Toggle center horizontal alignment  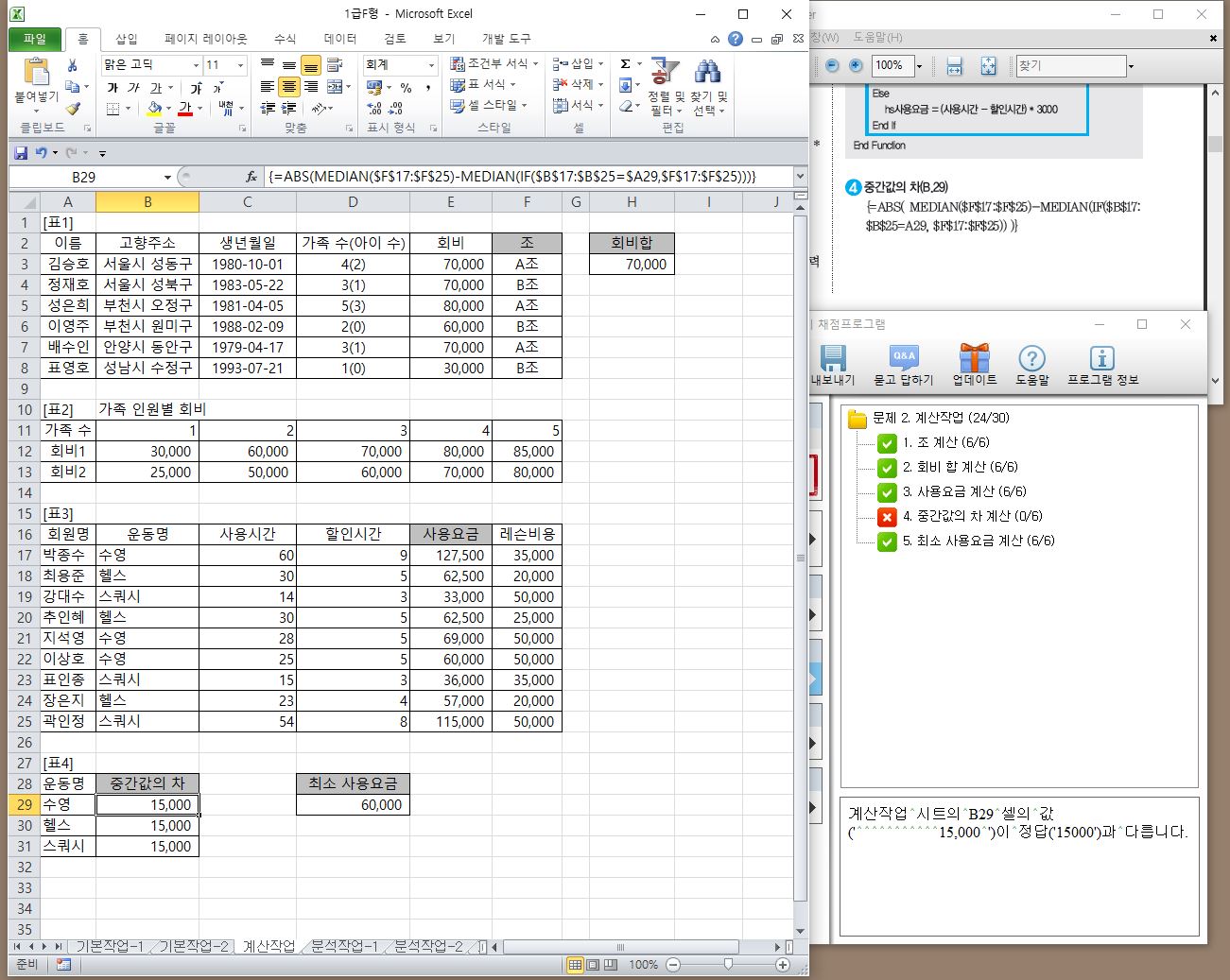point(288,87)
